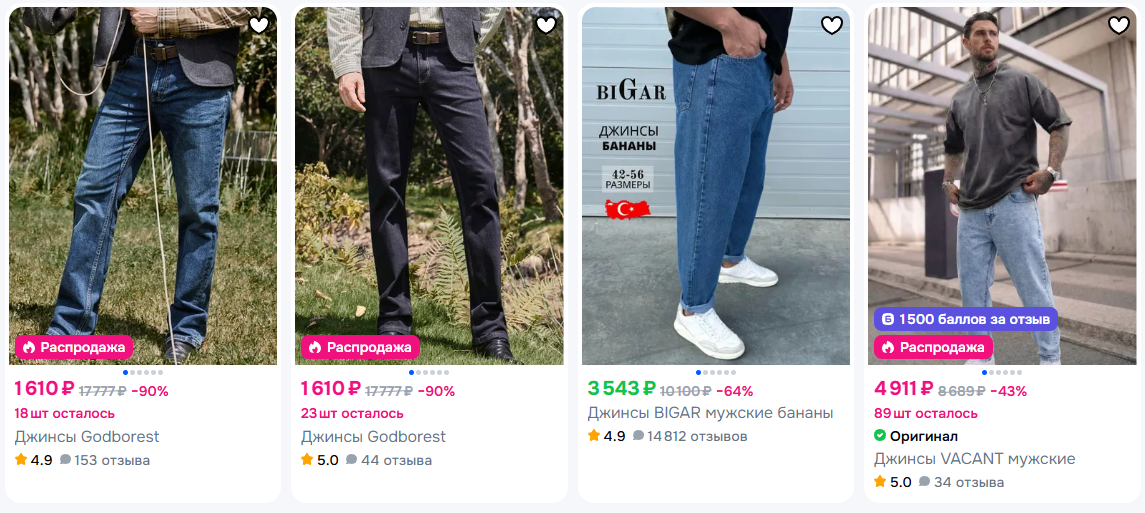The height and width of the screenshot is (513, 1145).
Task: Toggle the heart on BIGAR jeans card
Action: [832, 26]
